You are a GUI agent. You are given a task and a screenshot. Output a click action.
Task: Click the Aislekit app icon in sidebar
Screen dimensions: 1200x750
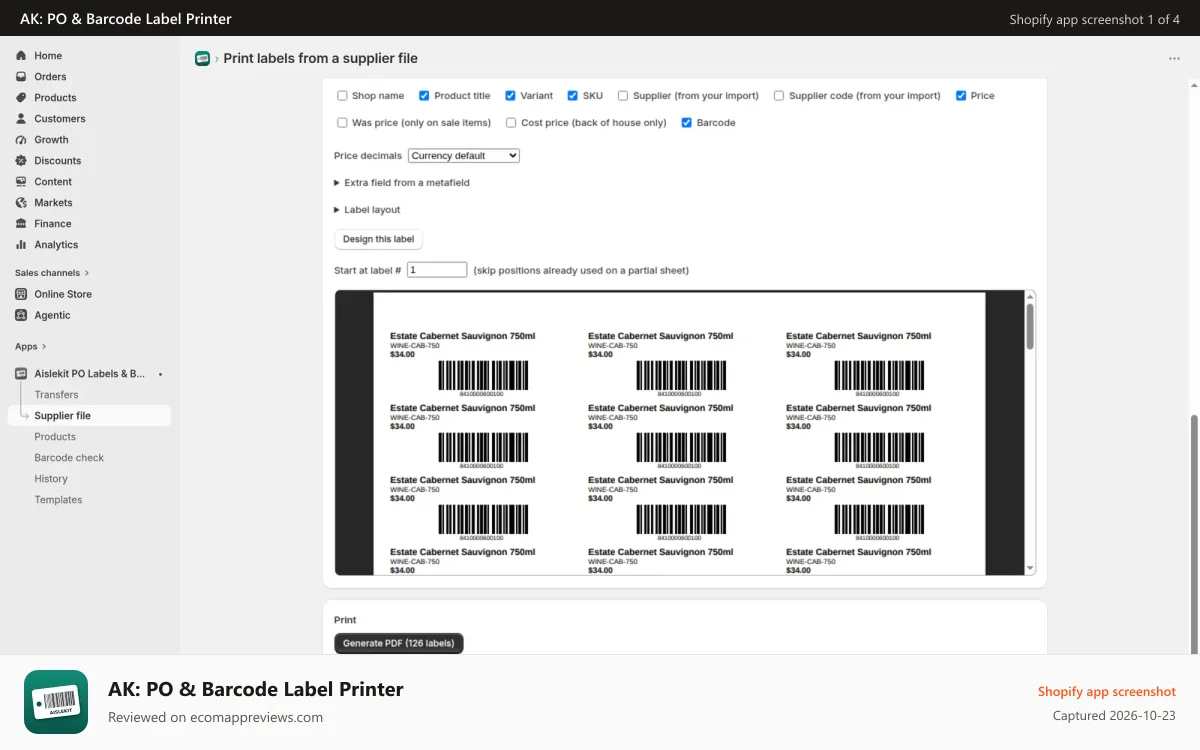21,373
